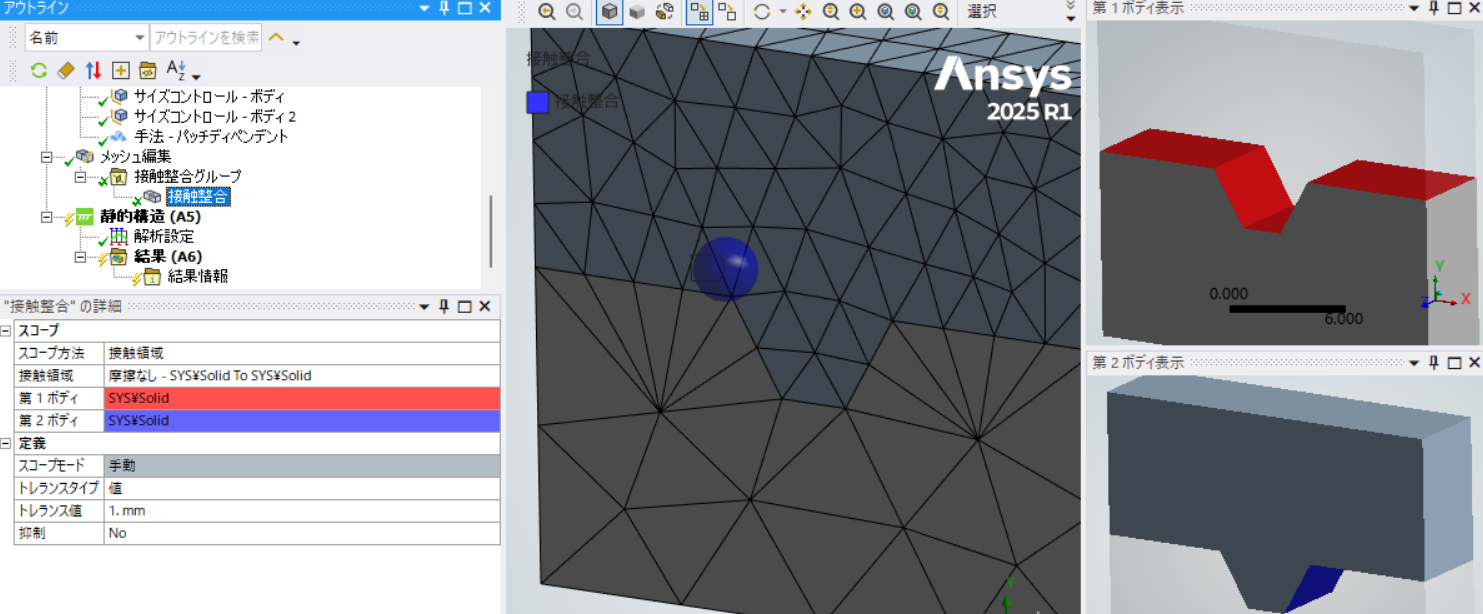Collapse the 静的構造 (A5) tree node

tap(46, 217)
